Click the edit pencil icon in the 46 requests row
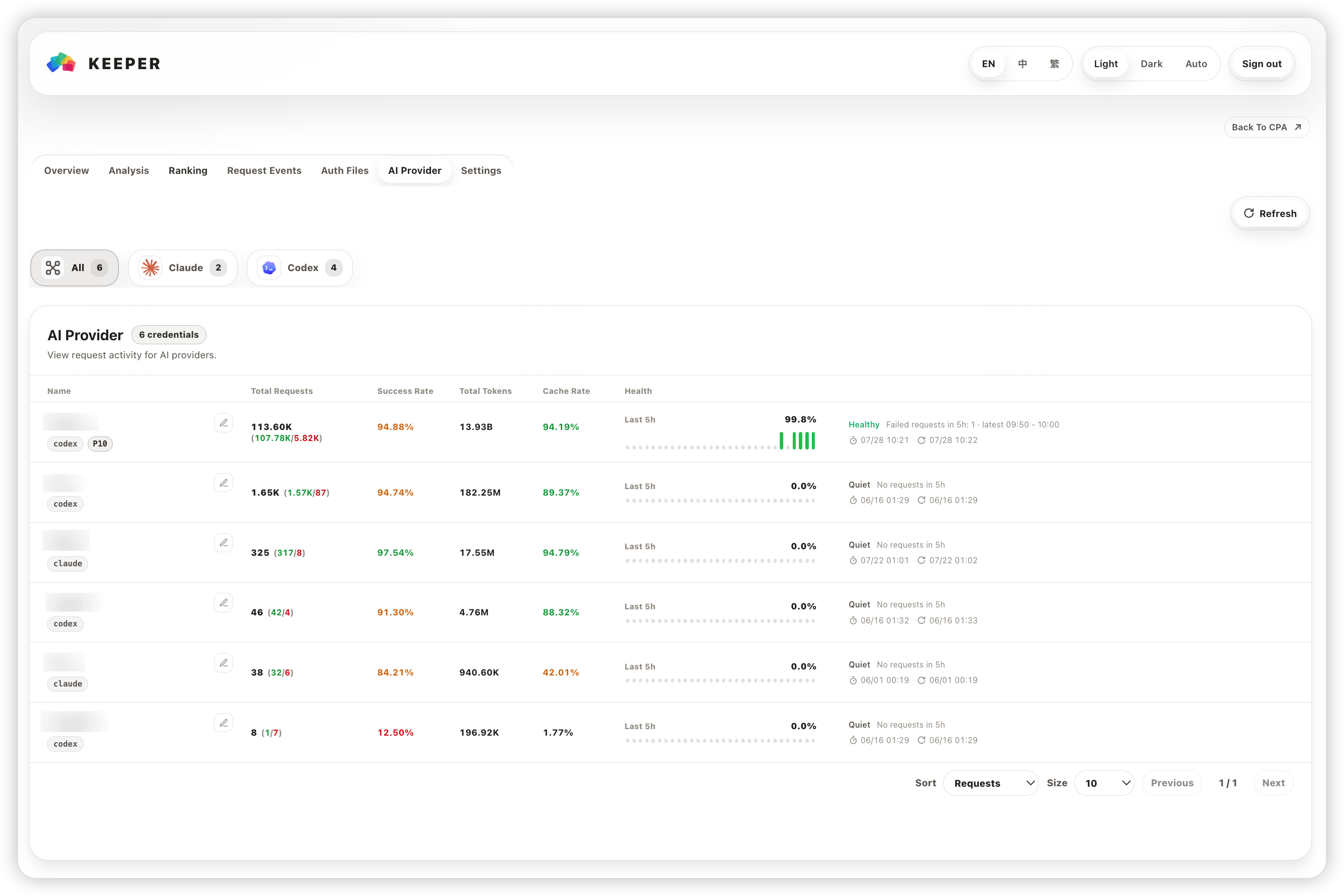 (223, 603)
